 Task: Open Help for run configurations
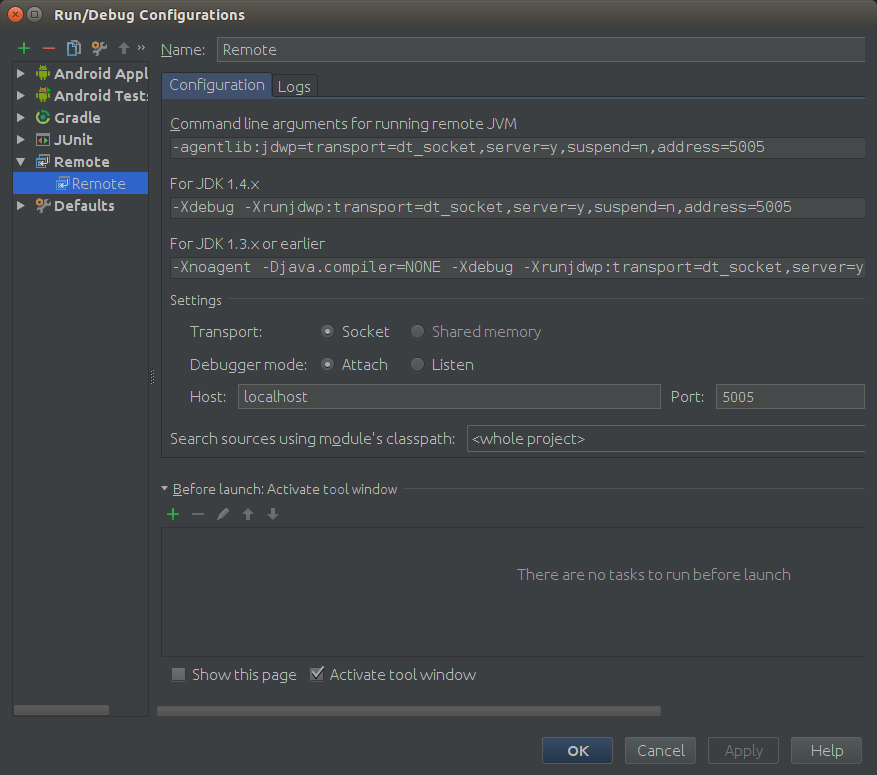[x=826, y=750]
